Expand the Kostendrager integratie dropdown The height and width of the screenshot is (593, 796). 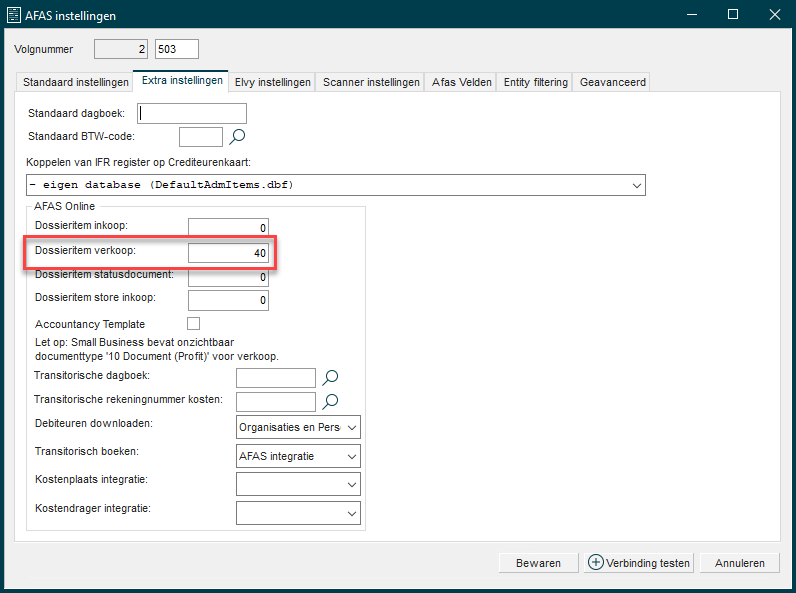(351, 513)
